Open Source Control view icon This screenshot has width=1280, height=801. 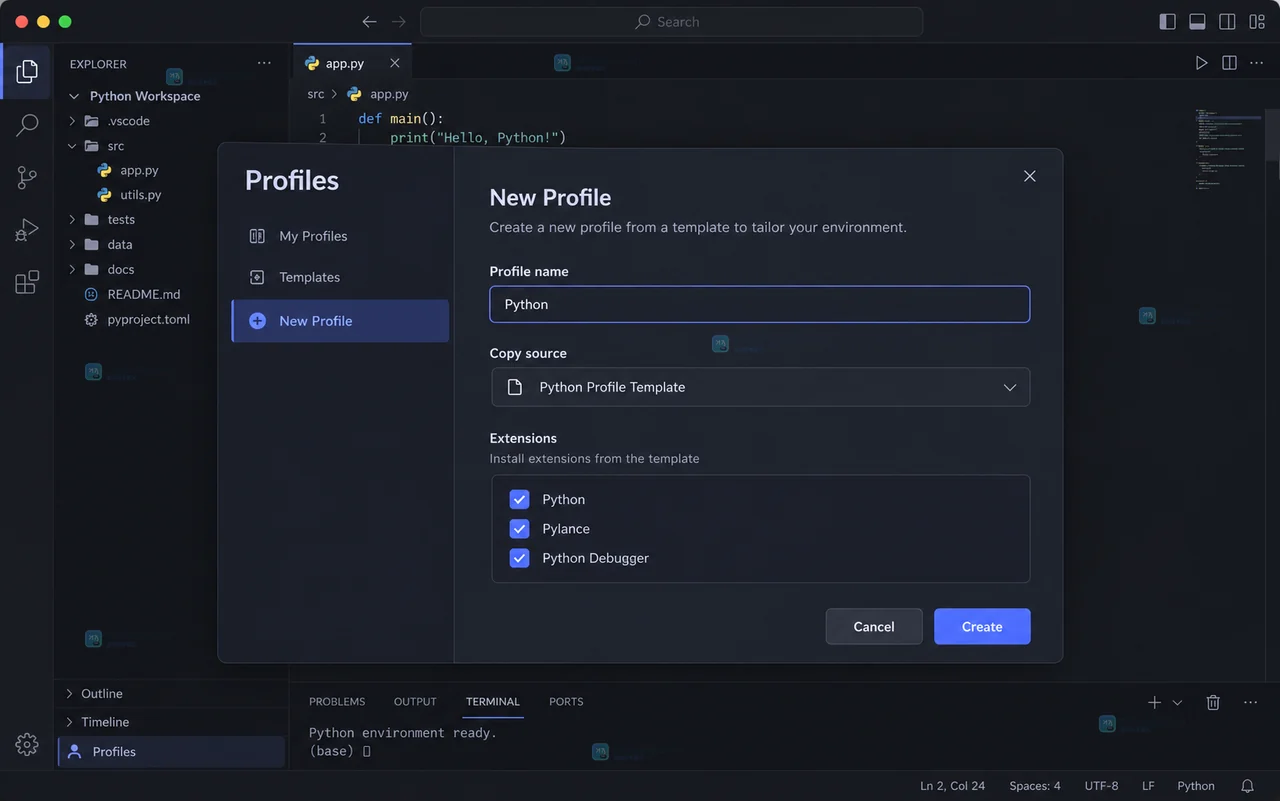27,178
